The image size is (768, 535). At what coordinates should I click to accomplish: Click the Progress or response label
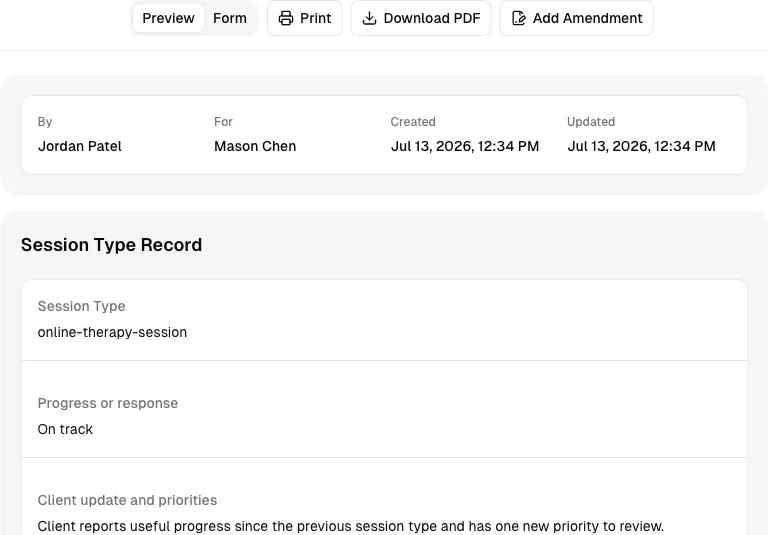point(108,403)
